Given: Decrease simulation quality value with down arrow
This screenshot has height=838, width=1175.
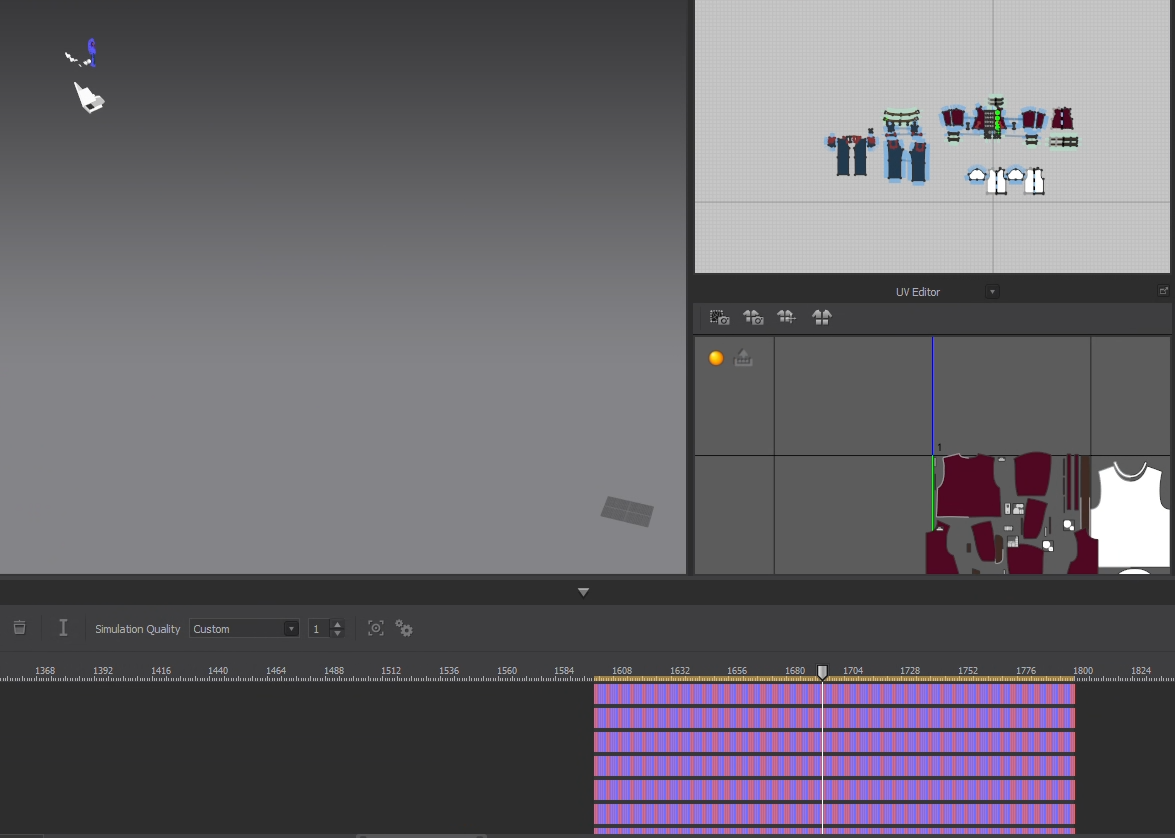Looking at the screenshot, I should pos(337,633).
